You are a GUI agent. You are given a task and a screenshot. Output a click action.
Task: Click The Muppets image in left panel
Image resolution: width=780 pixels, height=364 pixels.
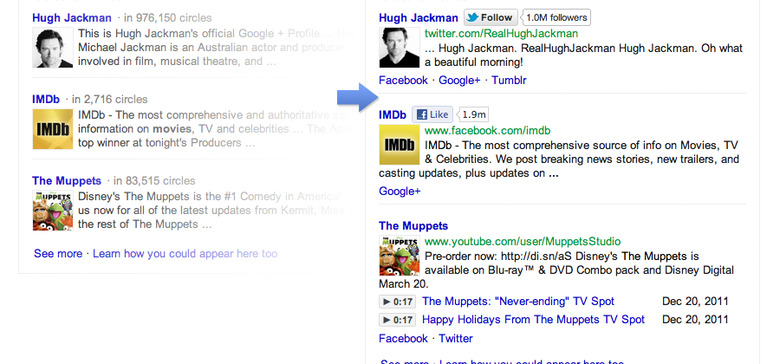[x=53, y=210]
